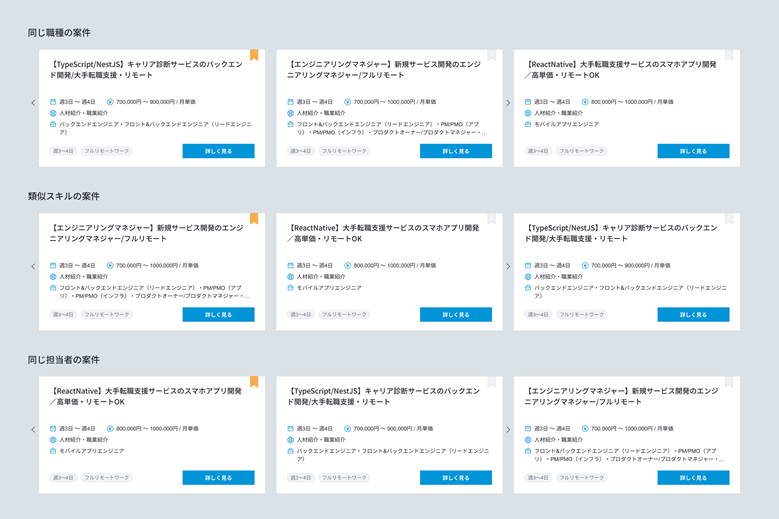Viewport: 779px width, 519px height.
Task: Click 詳しく見る on first 同じ職種の案件 card
Action: point(219,151)
